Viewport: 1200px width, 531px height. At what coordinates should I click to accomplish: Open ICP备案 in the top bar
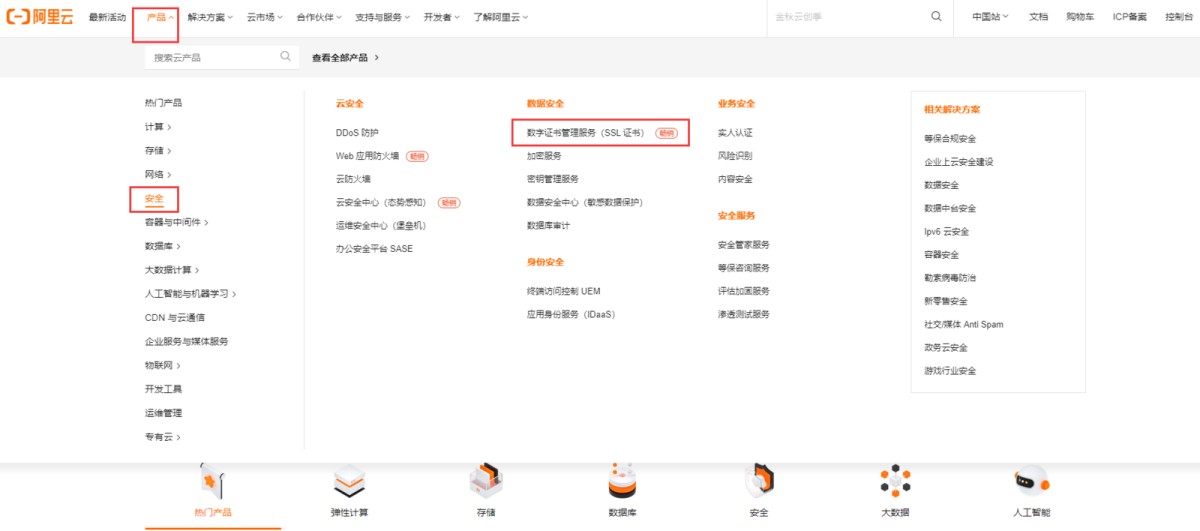click(1130, 17)
